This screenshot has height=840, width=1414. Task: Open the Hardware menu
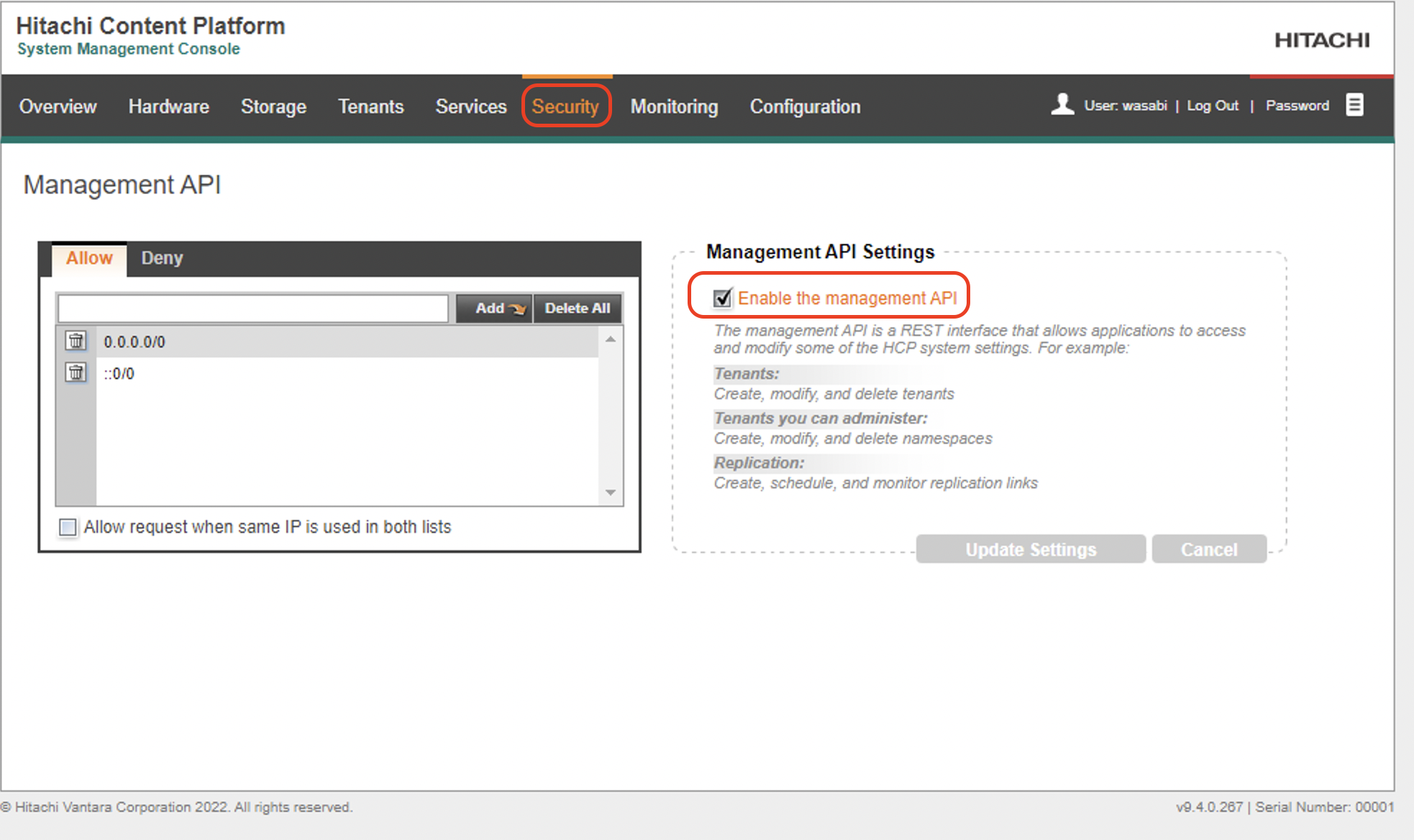coord(168,106)
